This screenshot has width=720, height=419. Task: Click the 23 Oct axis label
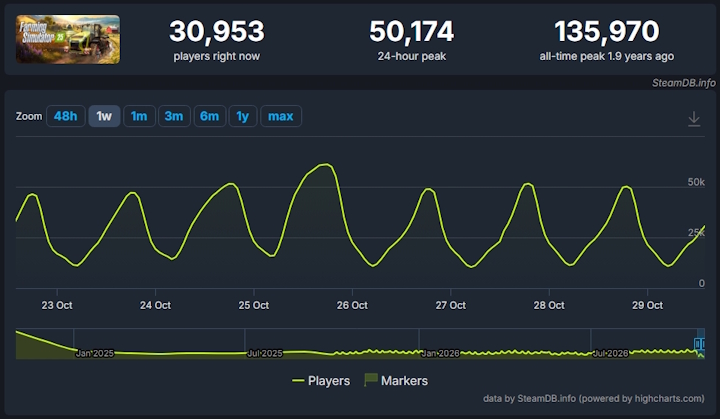[x=57, y=305]
